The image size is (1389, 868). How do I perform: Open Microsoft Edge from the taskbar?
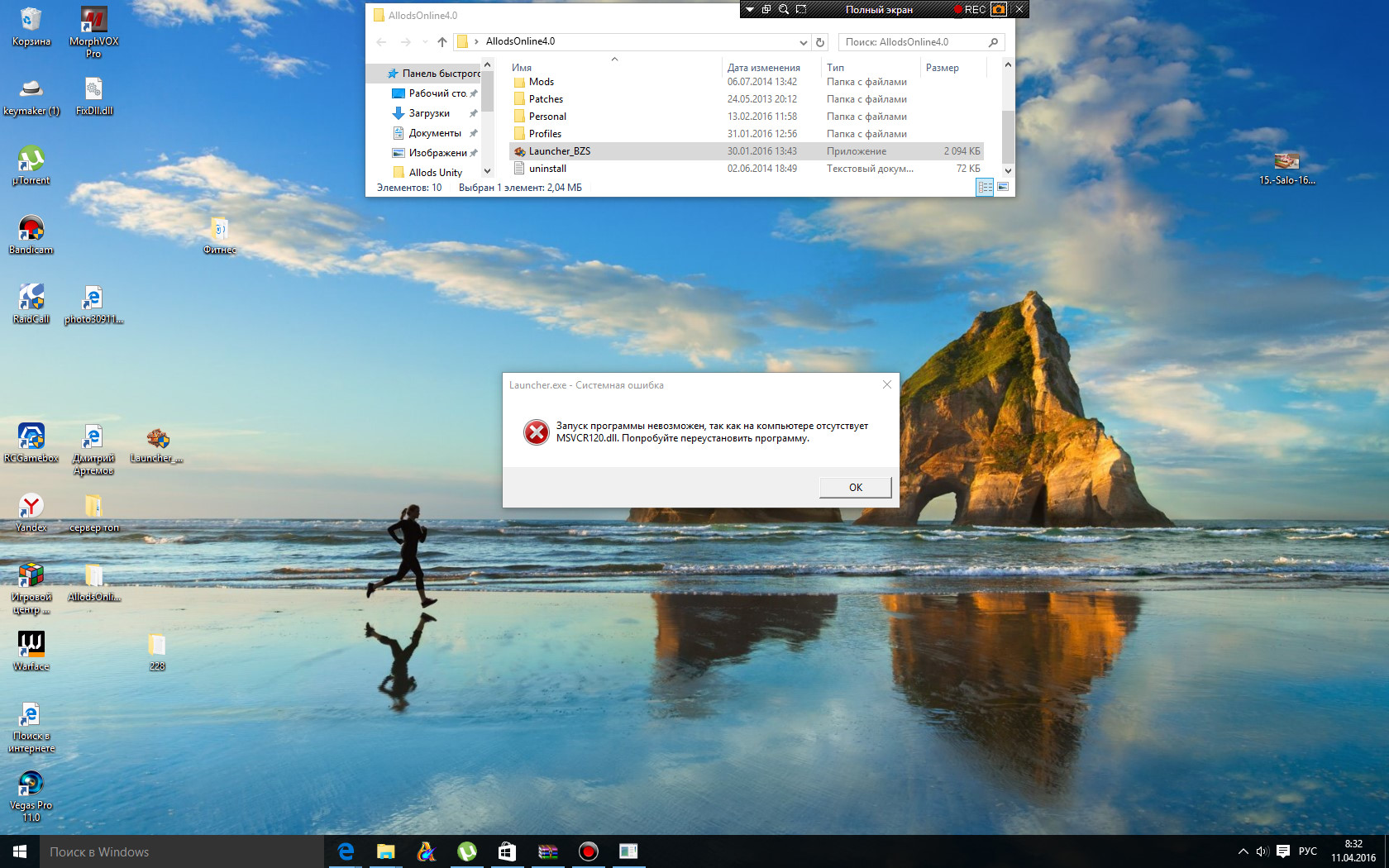(x=346, y=851)
